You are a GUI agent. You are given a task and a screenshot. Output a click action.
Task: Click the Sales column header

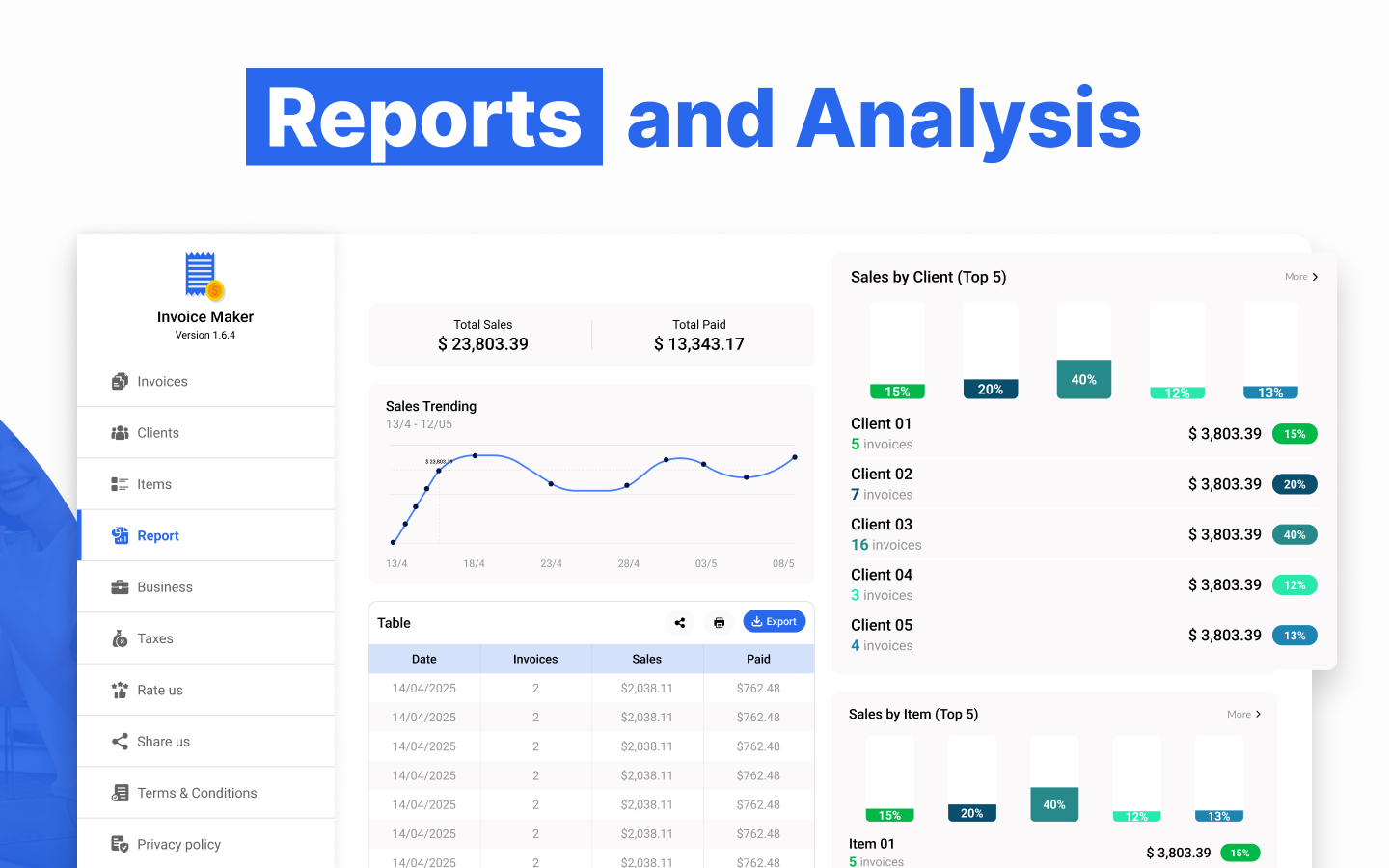point(647,659)
